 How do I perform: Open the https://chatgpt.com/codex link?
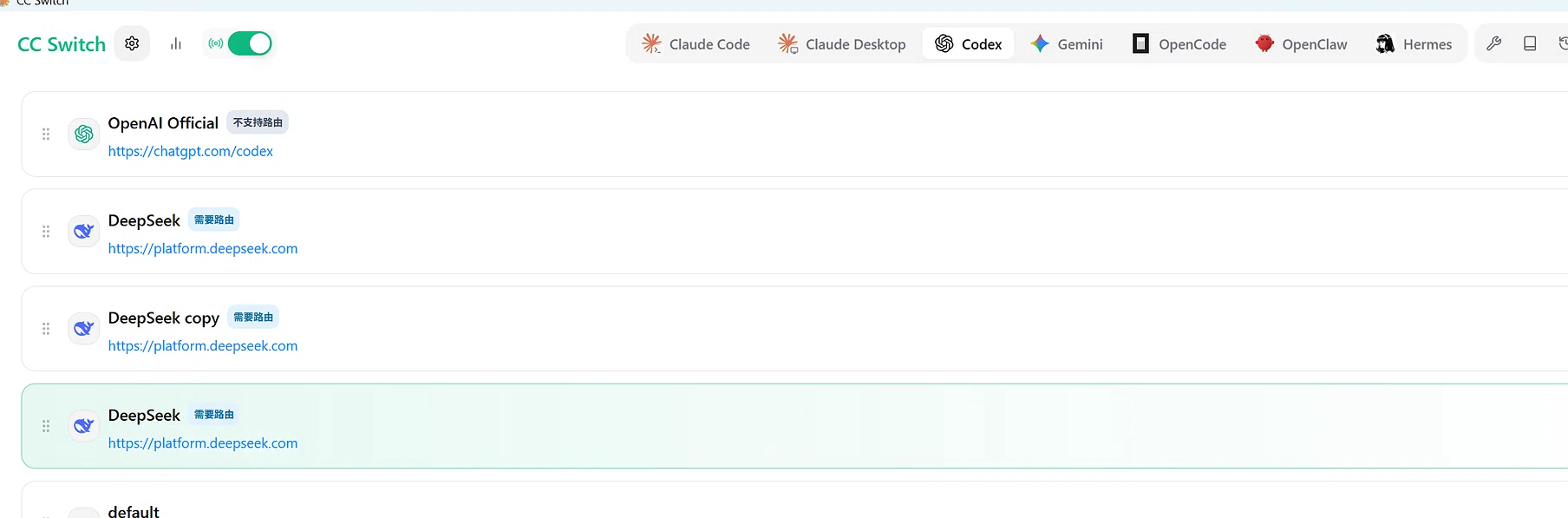[x=191, y=151]
